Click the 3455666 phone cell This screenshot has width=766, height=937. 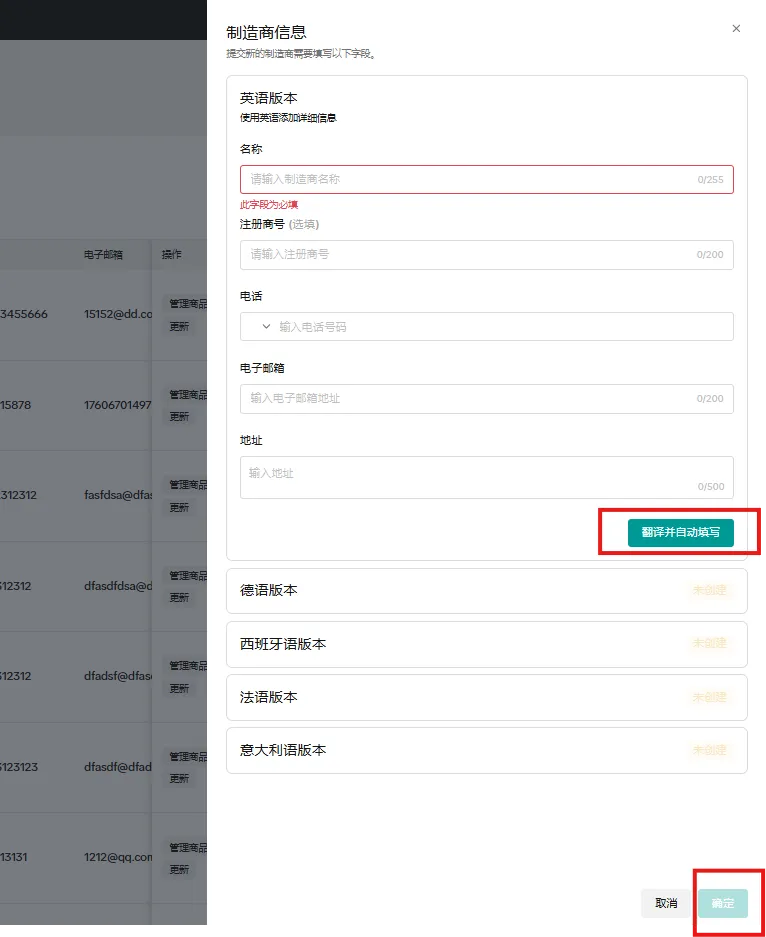click(x=24, y=314)
